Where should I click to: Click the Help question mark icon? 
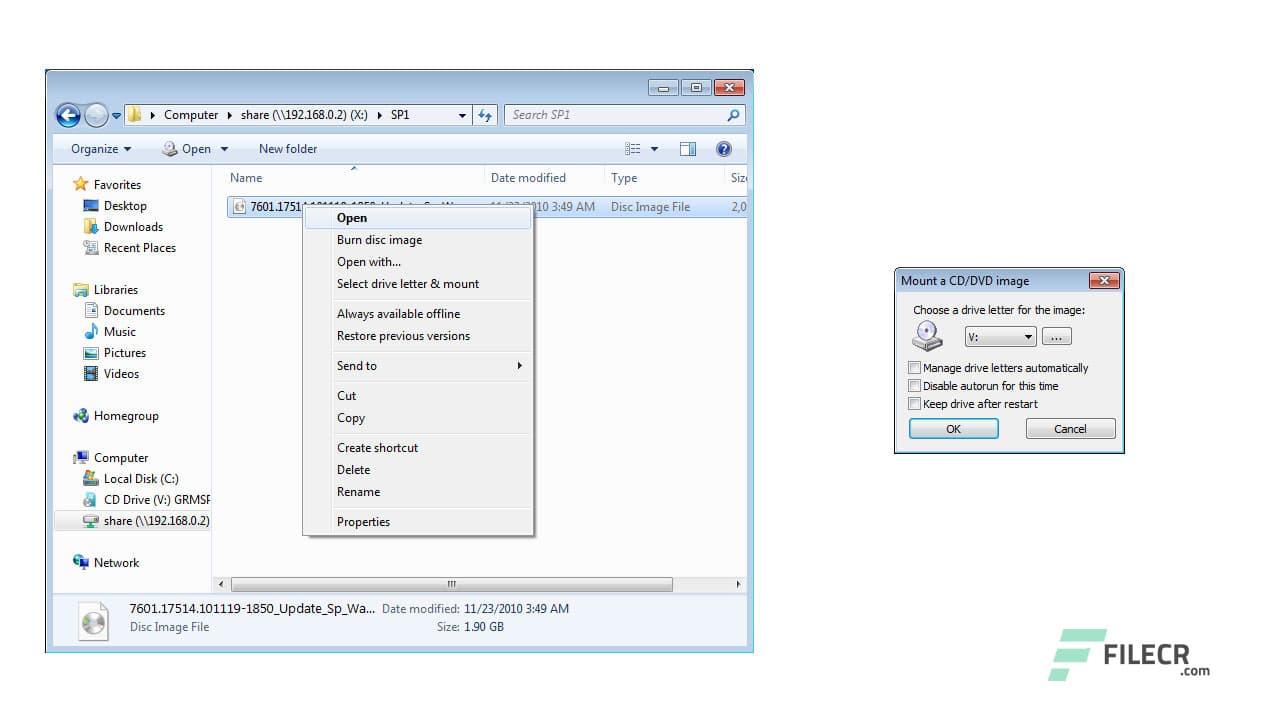(x=722, y=148)
